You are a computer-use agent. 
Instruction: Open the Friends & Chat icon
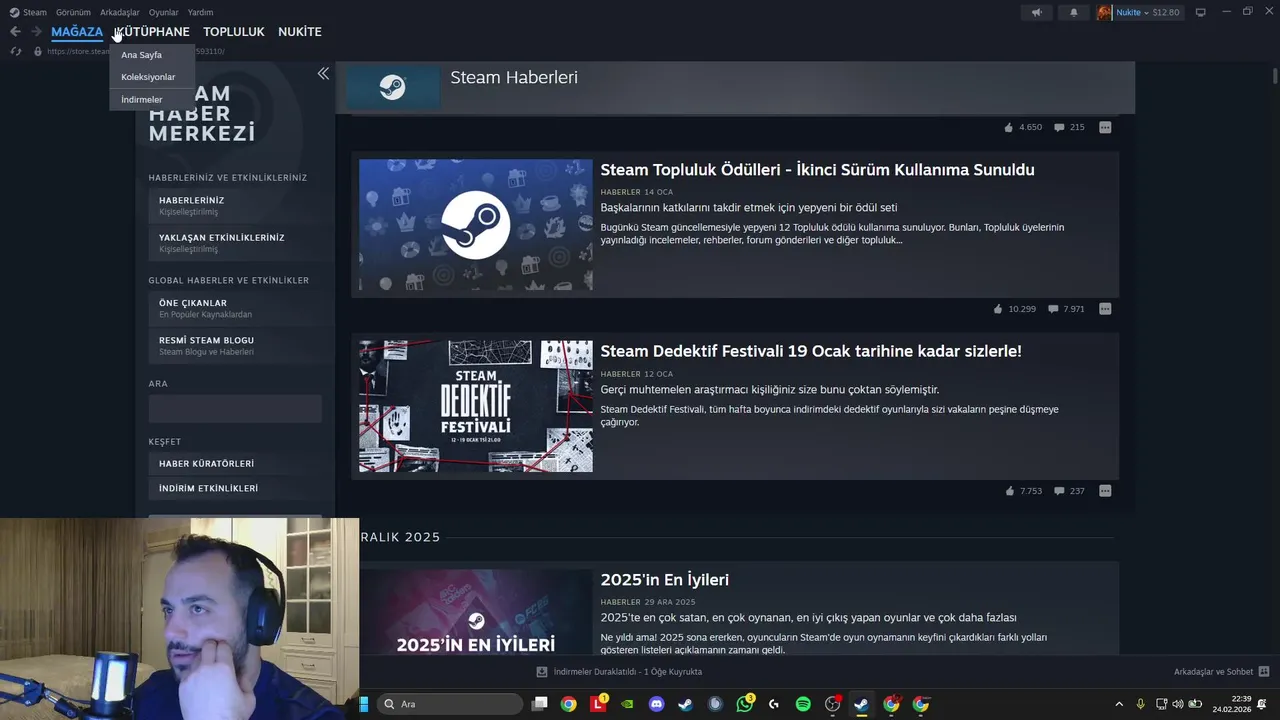pos(1264,672)
